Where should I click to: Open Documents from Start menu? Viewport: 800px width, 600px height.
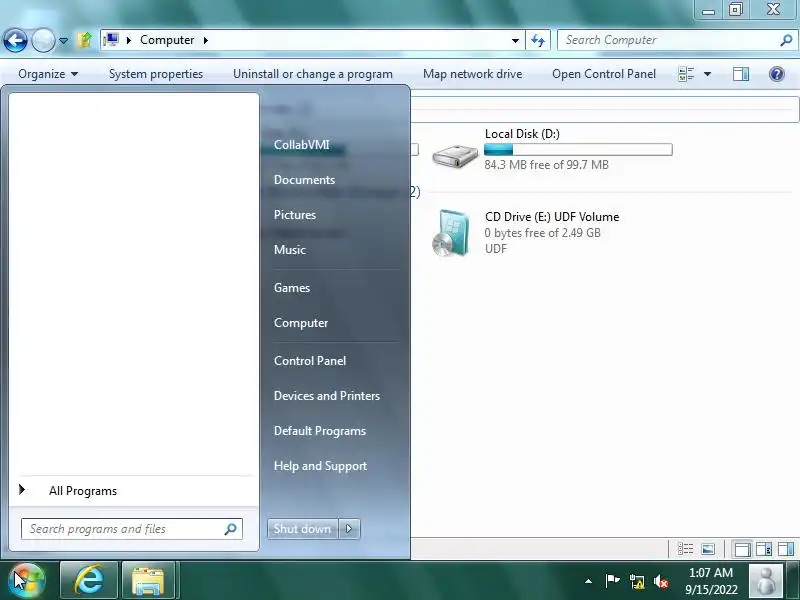click(x=305, y=180)
